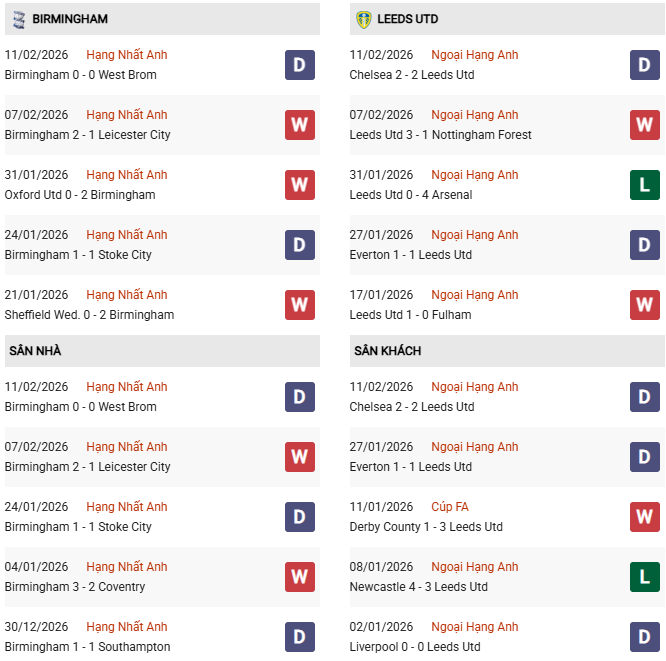The height and width of the screenshot is (661, 666).
Task: Click loss badge for Newcastle 4-3 Leeds Utd
Action: coord(645,577)
